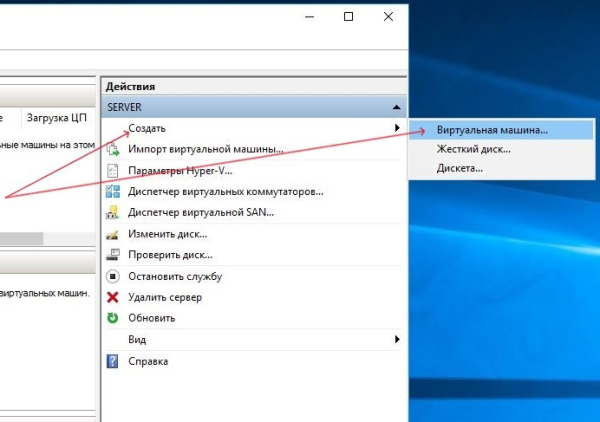Click the red X remove server icon
Image resolution: width=600 pixels, height=422 pixels.
tap(112, 297)
